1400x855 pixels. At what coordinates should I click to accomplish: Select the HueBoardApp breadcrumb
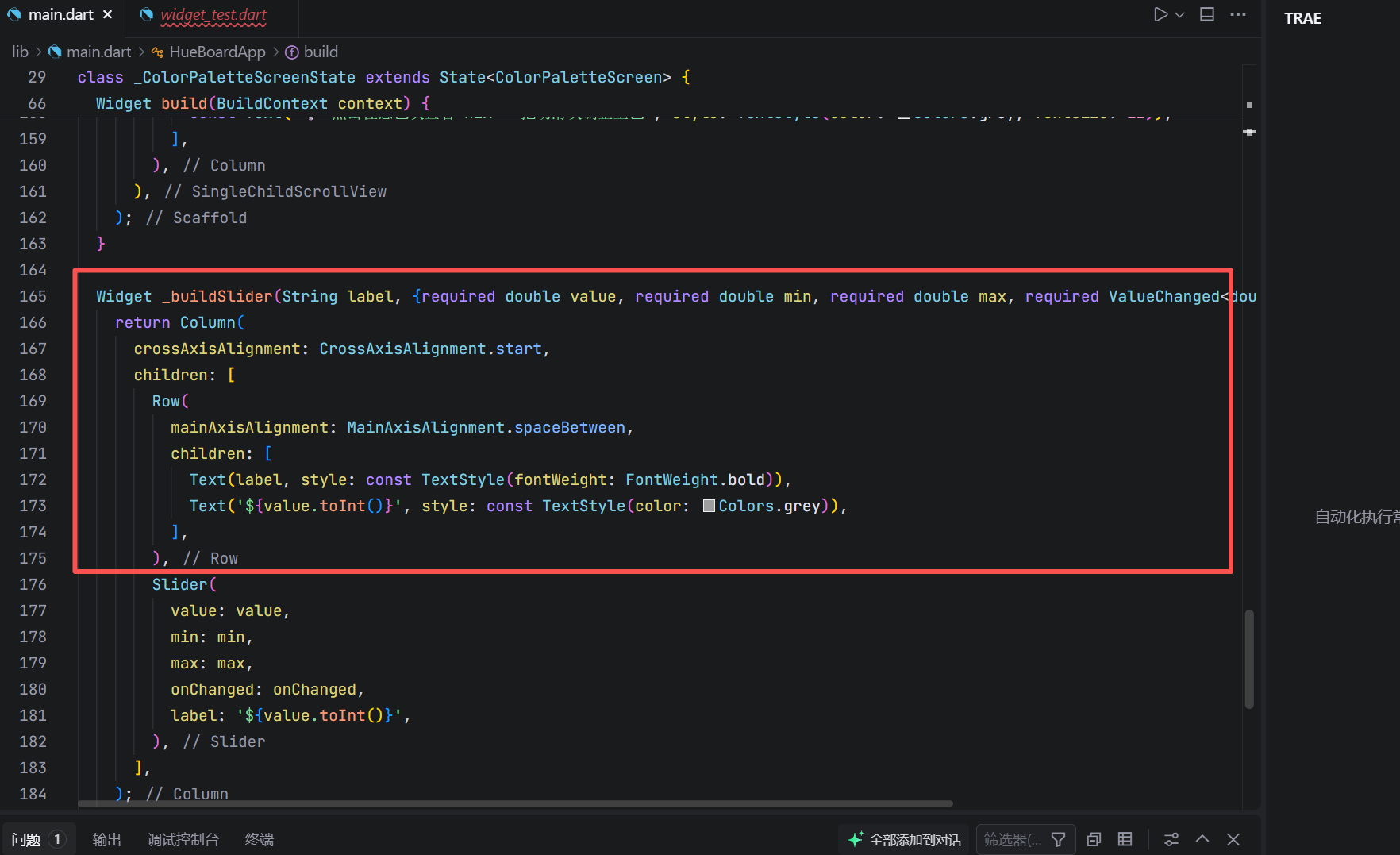pyautogui.click(x=217, y=52)
